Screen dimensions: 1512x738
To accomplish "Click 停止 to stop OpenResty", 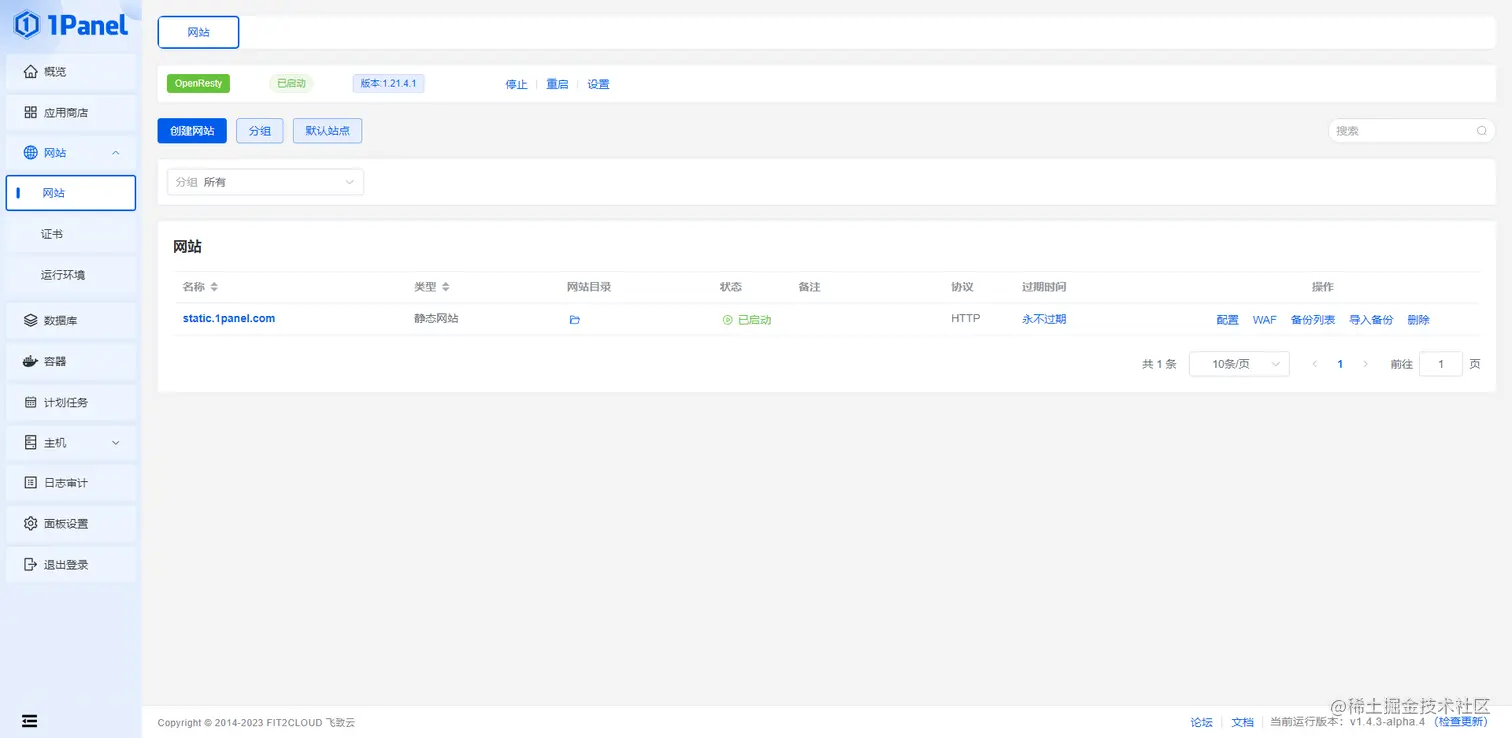I will tap(516, 85).
